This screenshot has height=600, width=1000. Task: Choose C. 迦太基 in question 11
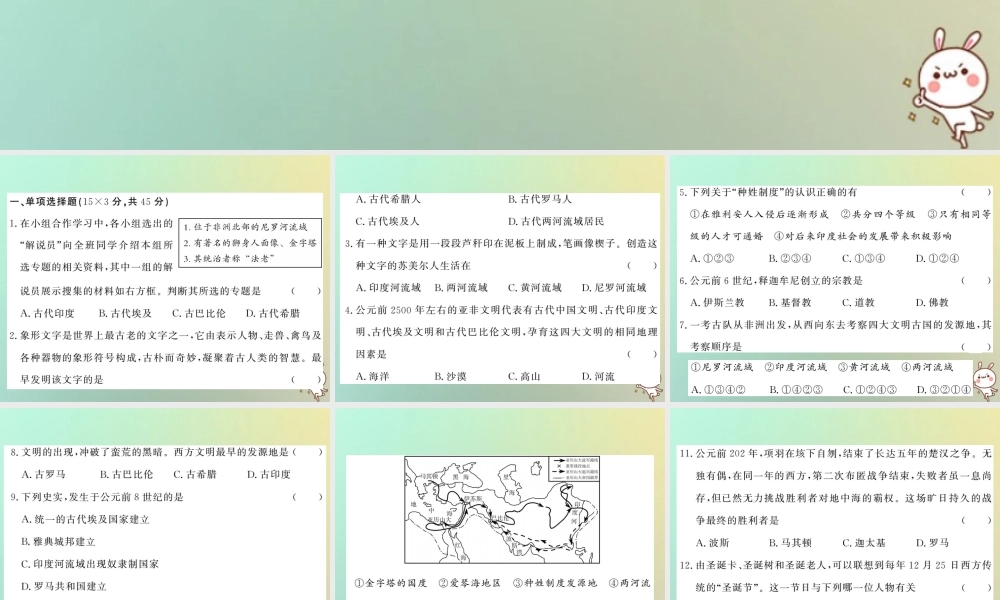click(864, 543)
